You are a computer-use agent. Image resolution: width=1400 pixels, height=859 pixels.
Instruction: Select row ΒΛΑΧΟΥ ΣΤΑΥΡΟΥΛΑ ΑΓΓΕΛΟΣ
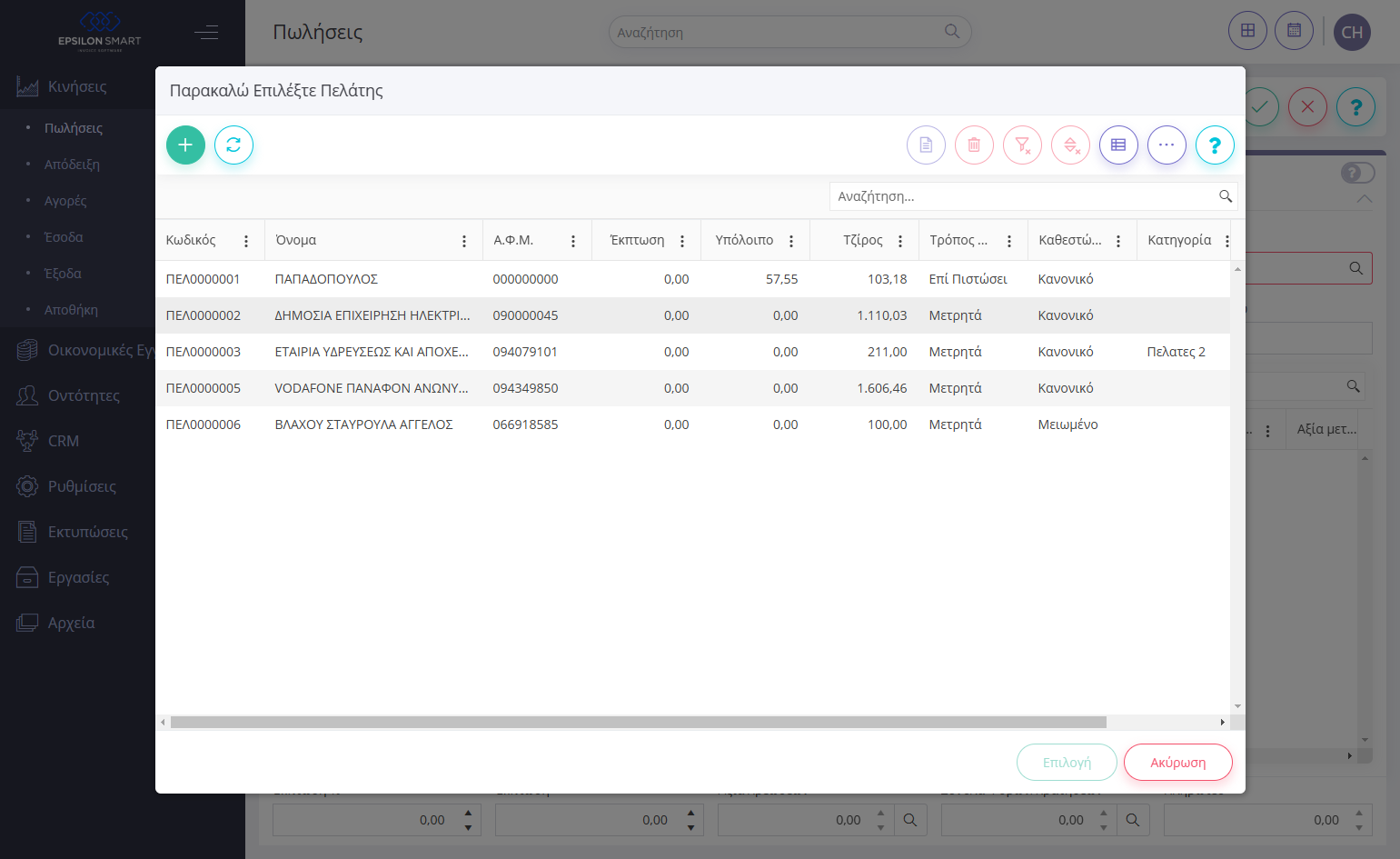[x=693, y=425]
